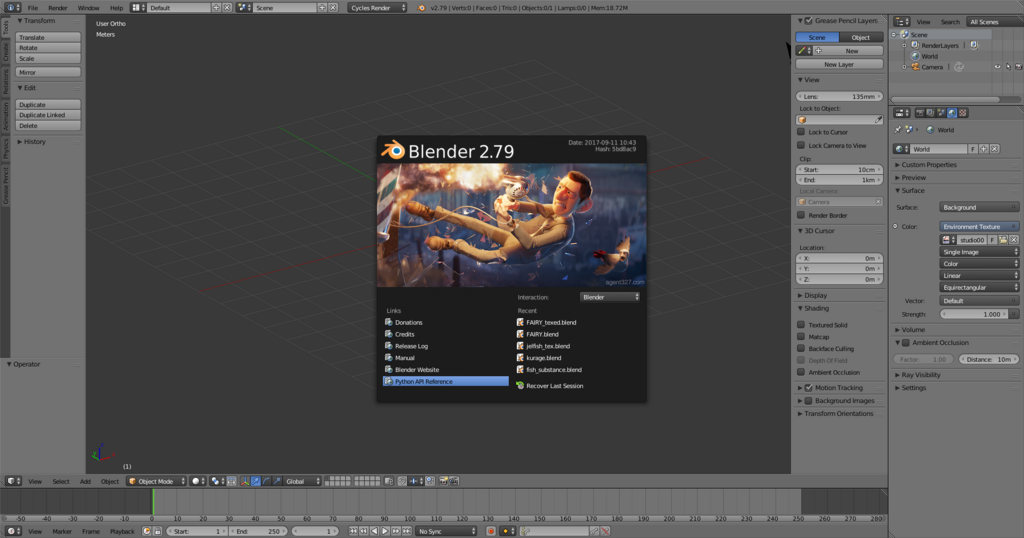Click the Camera renderable icon in outliner
Screen dimensions: 1024x538
pyautogui.click(x=1018, y=67)
